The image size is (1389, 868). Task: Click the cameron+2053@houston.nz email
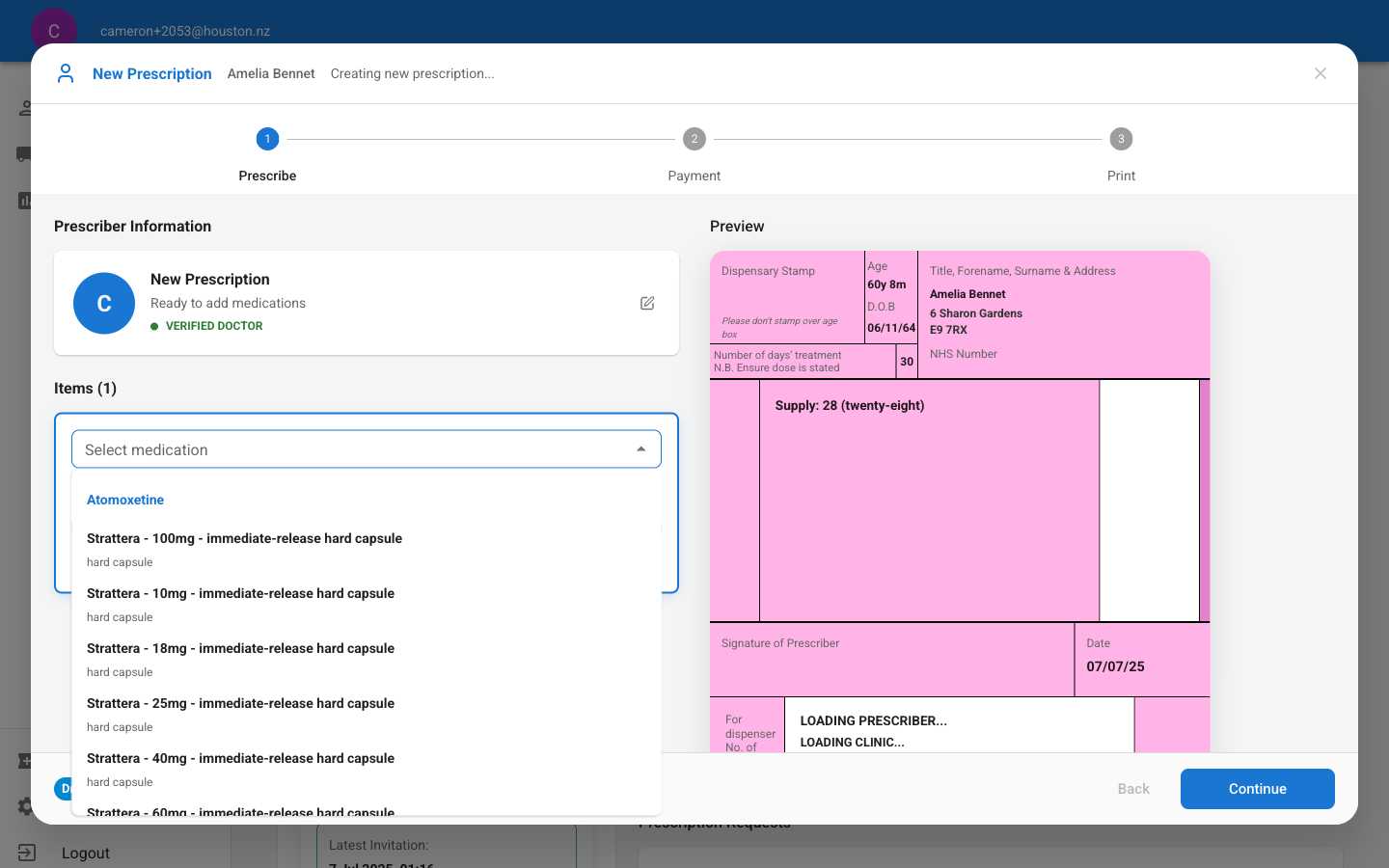(x=185, y=31)
